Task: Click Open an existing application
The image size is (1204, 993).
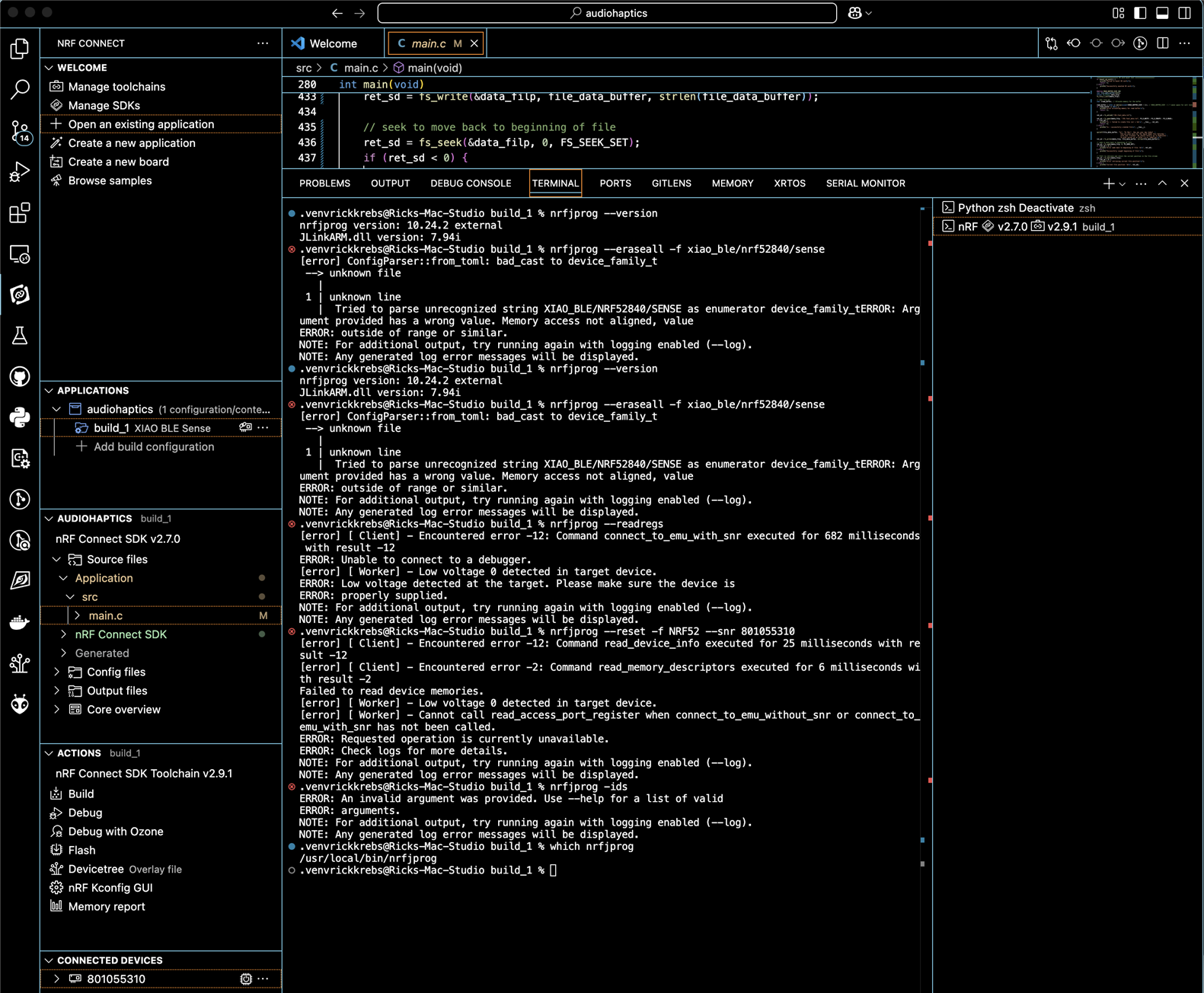Action: [x=161, y=124]
